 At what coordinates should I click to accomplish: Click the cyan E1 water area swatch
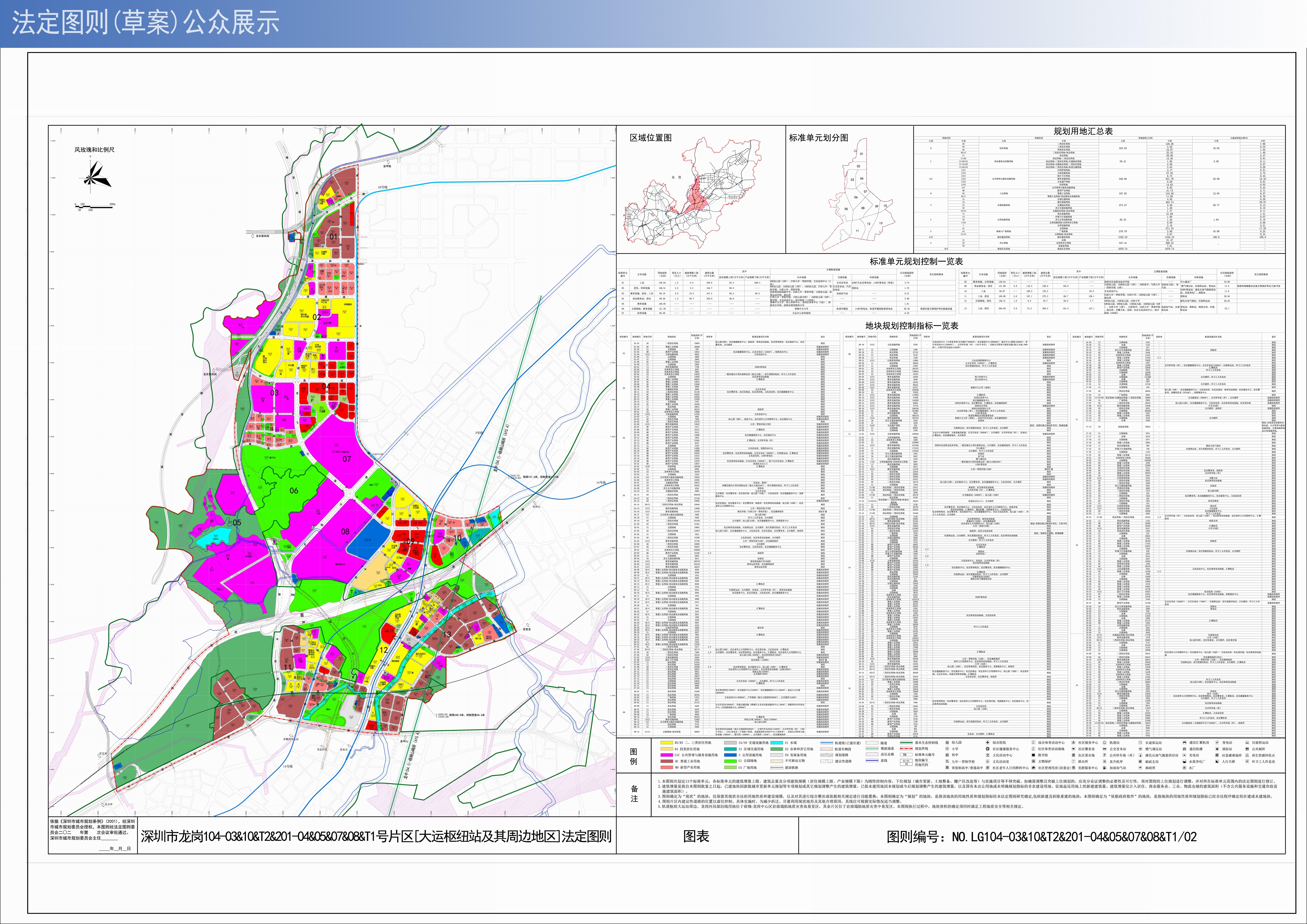pos(777,742)
